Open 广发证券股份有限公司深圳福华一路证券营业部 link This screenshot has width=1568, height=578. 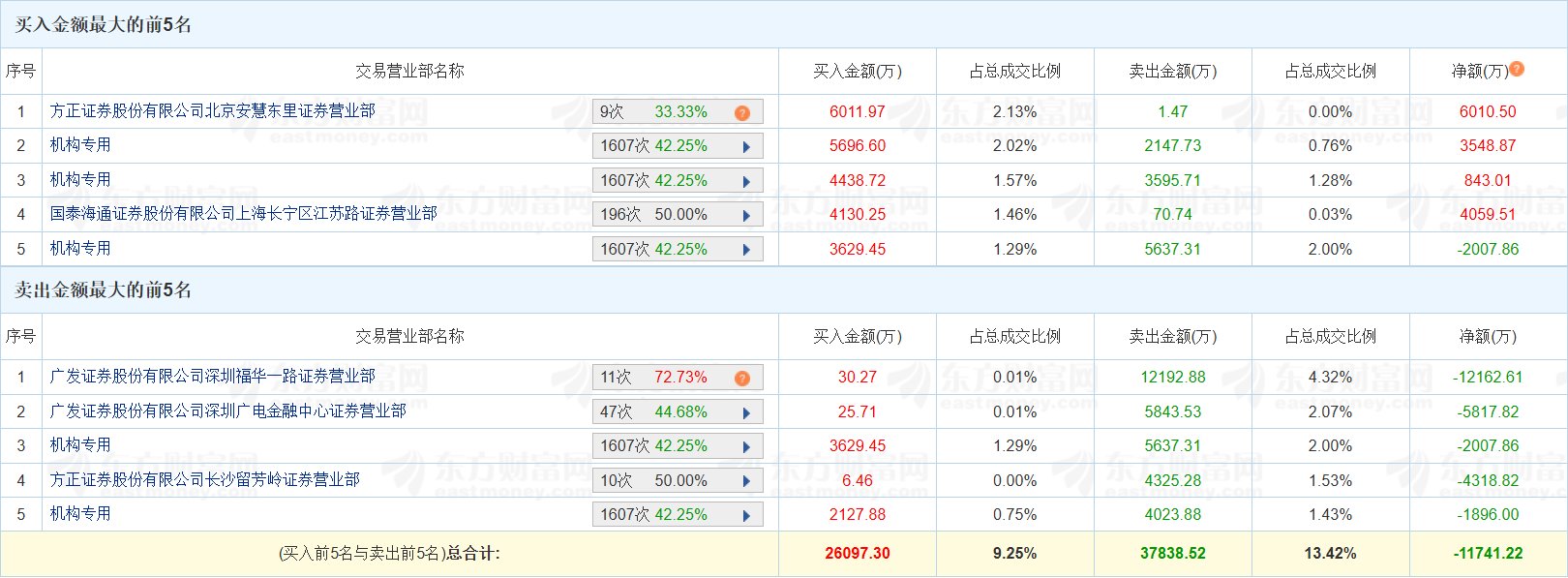tap(213, 377)
